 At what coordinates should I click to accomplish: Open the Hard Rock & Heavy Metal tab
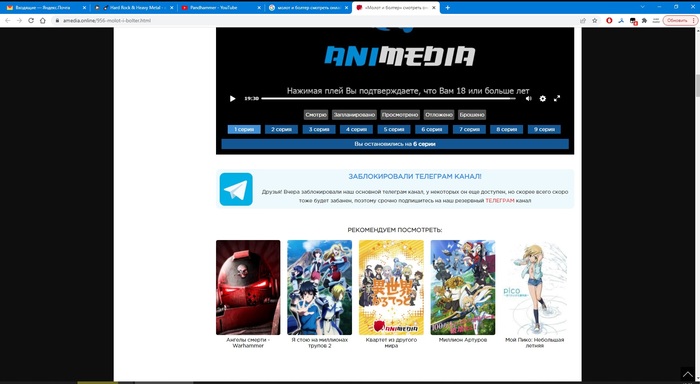pos(134,8)
